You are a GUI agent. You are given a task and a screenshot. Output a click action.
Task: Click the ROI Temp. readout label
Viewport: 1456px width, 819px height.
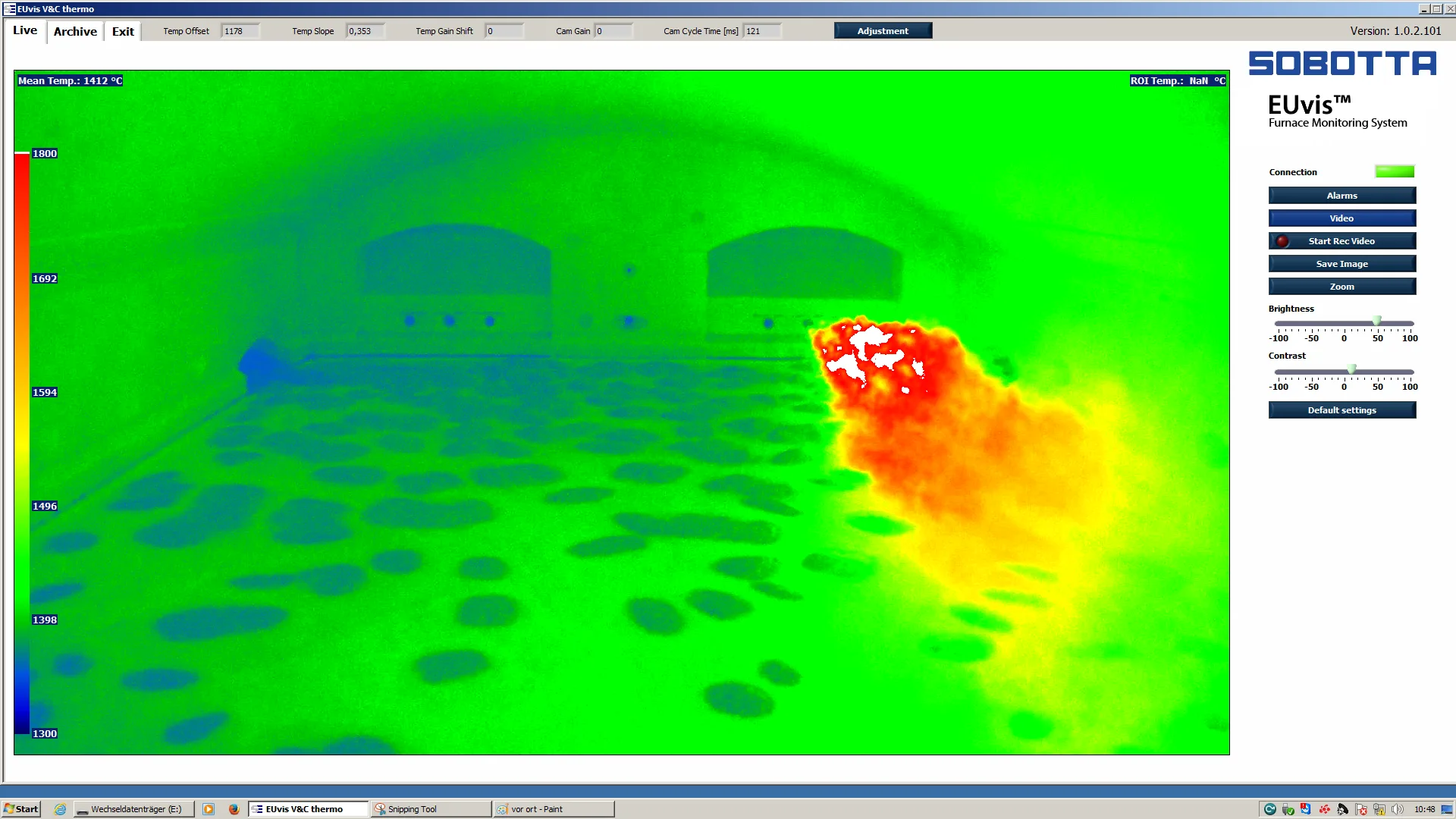tap(1178, 80)
